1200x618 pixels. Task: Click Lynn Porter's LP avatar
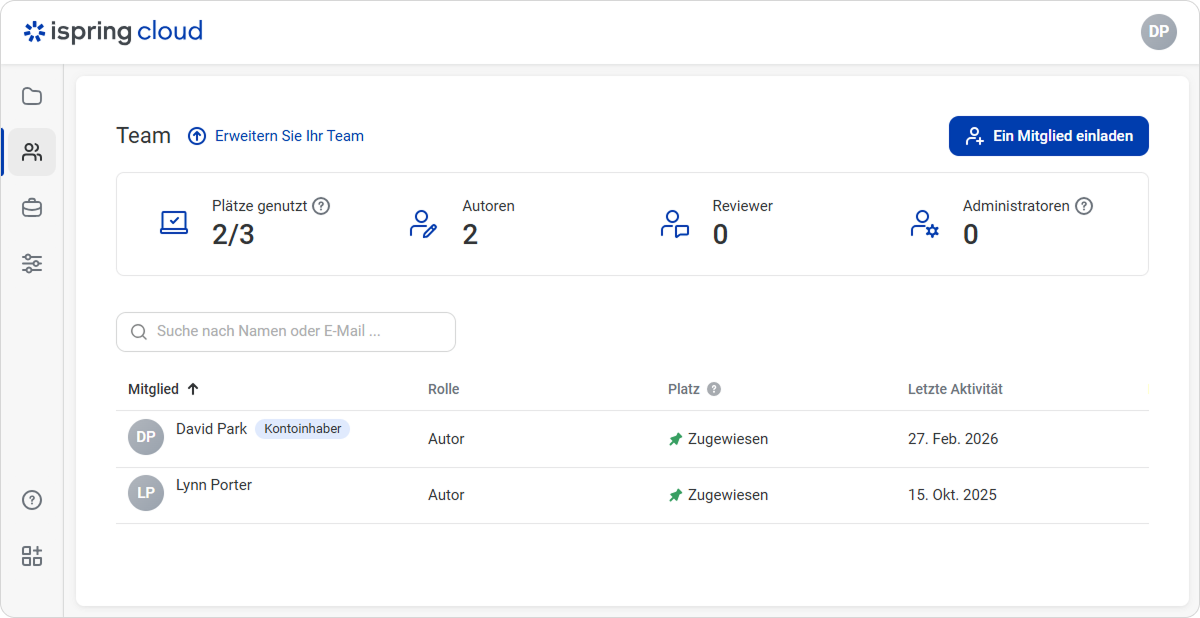coord(146,493)
